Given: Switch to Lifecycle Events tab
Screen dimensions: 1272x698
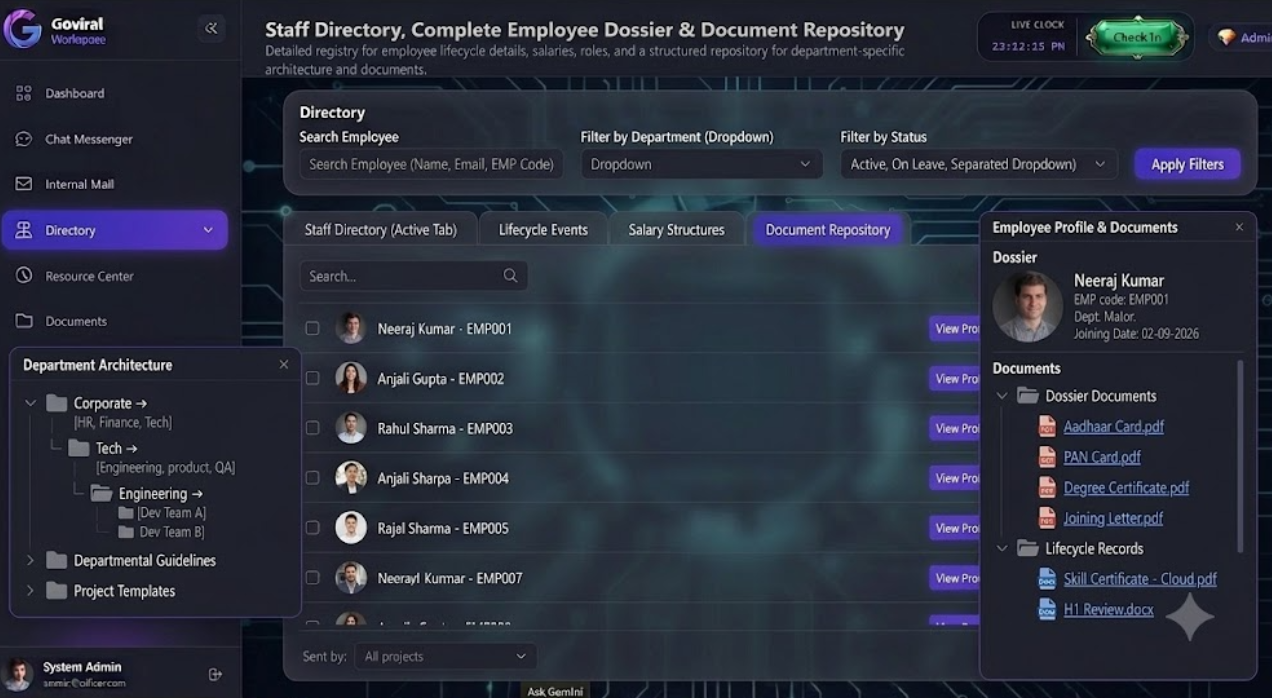Looking at the screenshot, I should click(x=543, y=229).
